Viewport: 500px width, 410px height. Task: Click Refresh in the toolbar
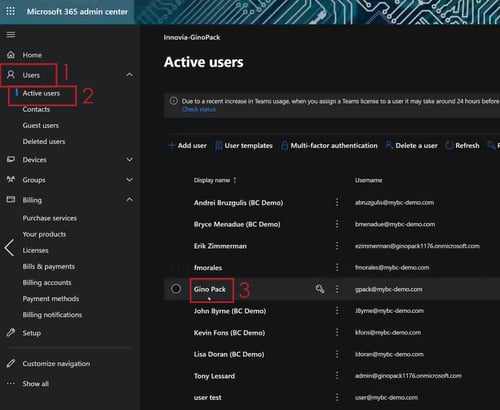click(x=462, y=145)
